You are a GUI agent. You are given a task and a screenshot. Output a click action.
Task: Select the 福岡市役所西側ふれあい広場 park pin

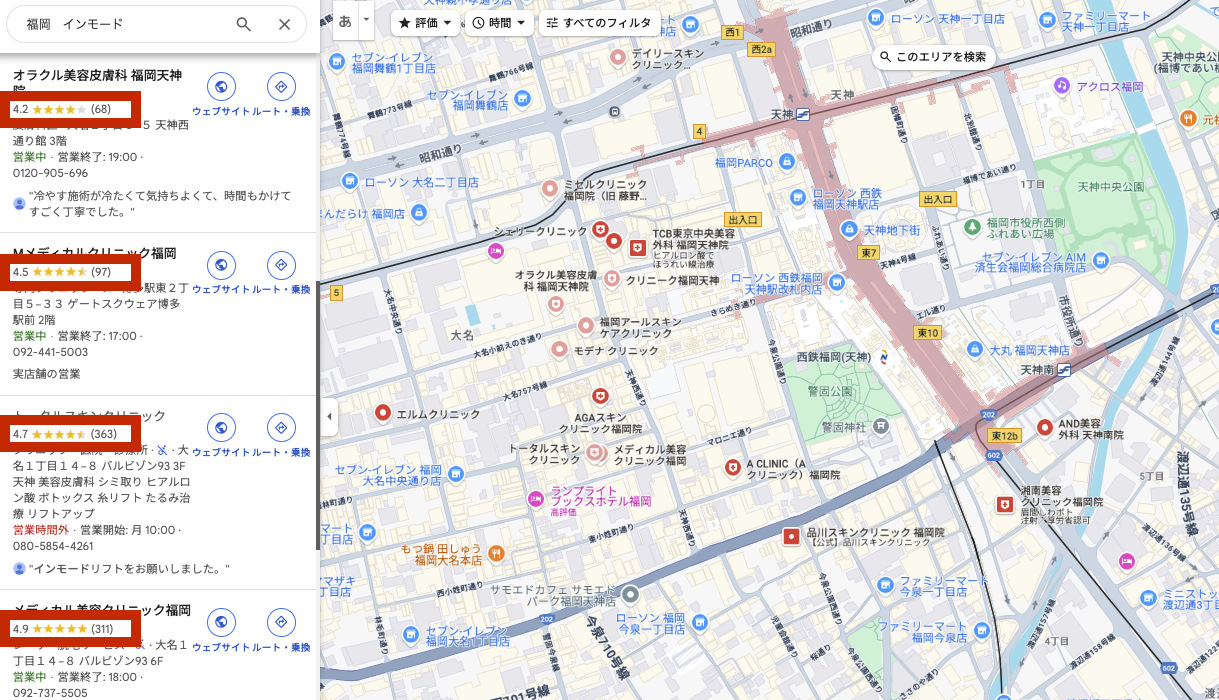pyautogui.click(x=971, y=227)
